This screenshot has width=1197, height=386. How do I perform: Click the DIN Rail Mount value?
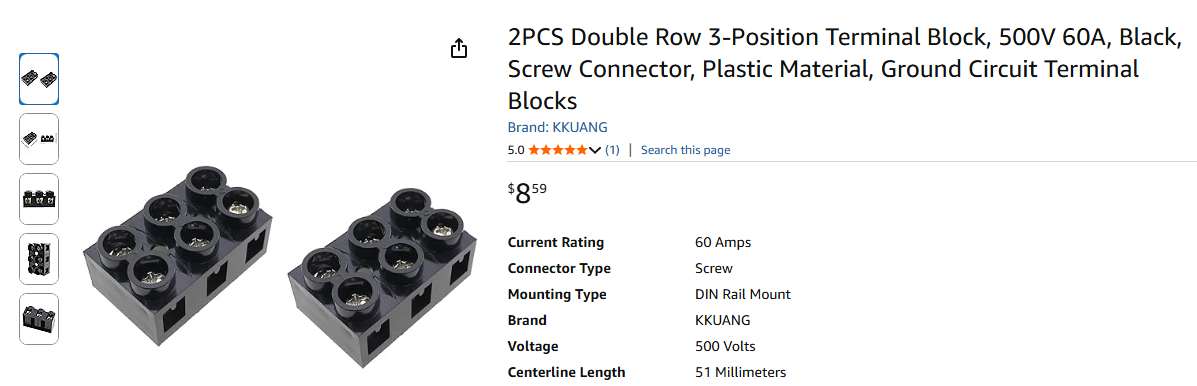(x=743, y=294)
